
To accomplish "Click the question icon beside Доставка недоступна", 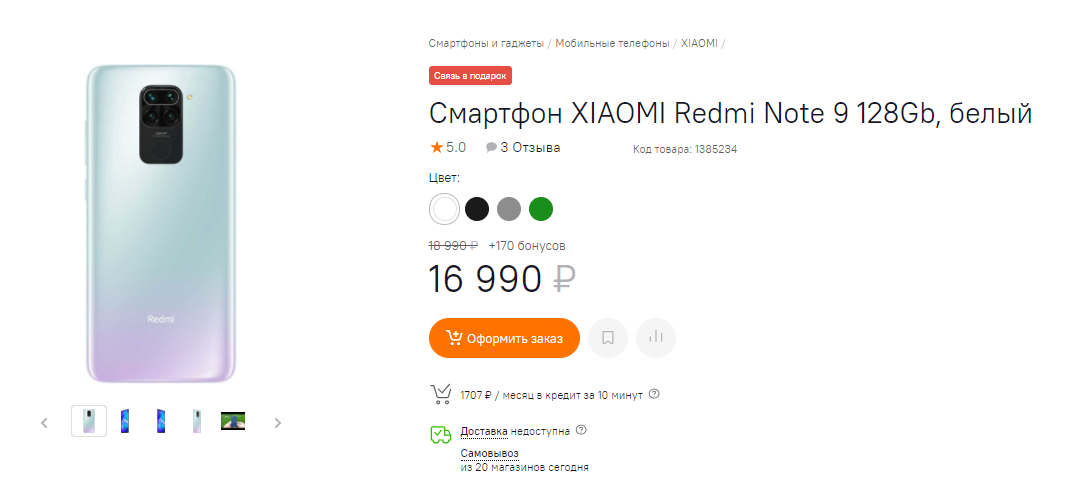I will click(581, 431).
